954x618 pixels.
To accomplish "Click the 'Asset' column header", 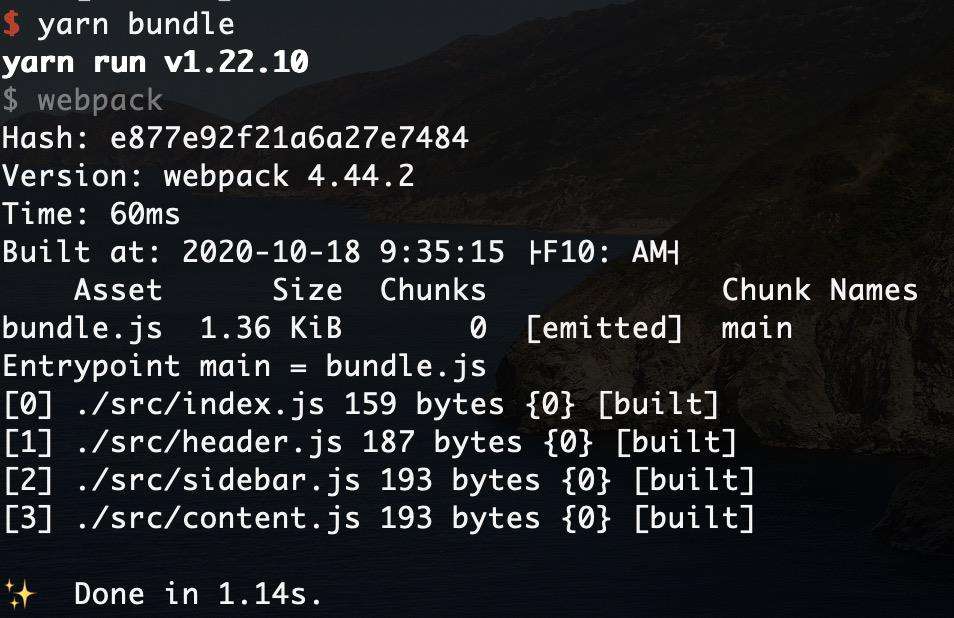I will (x=118, y=290).
